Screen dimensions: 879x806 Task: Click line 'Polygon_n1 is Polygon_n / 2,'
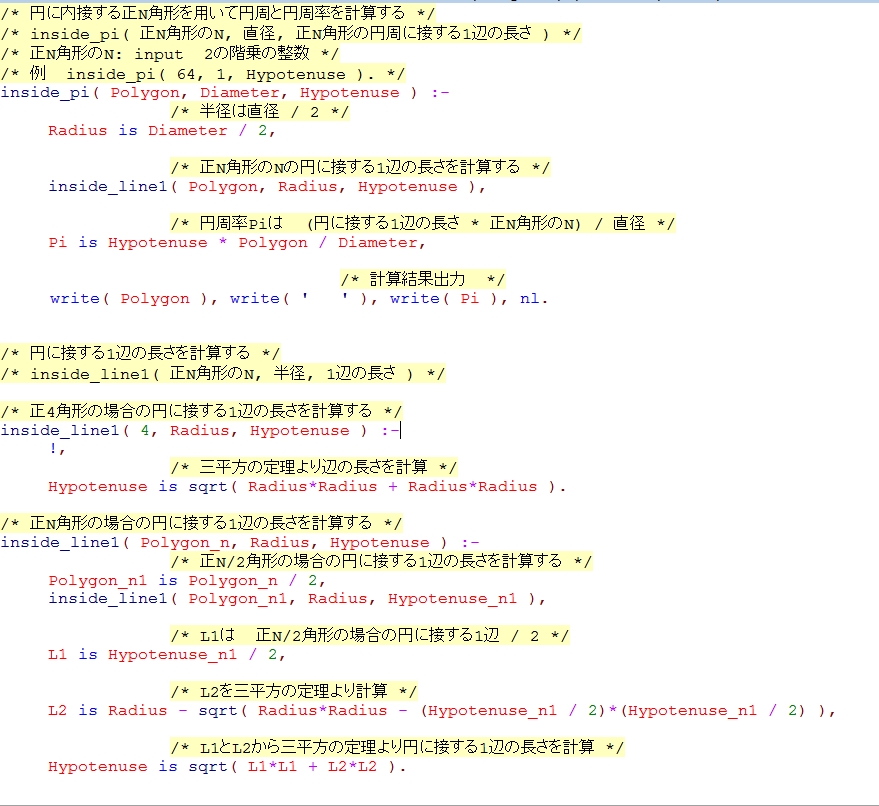click(x=187, y=581)
